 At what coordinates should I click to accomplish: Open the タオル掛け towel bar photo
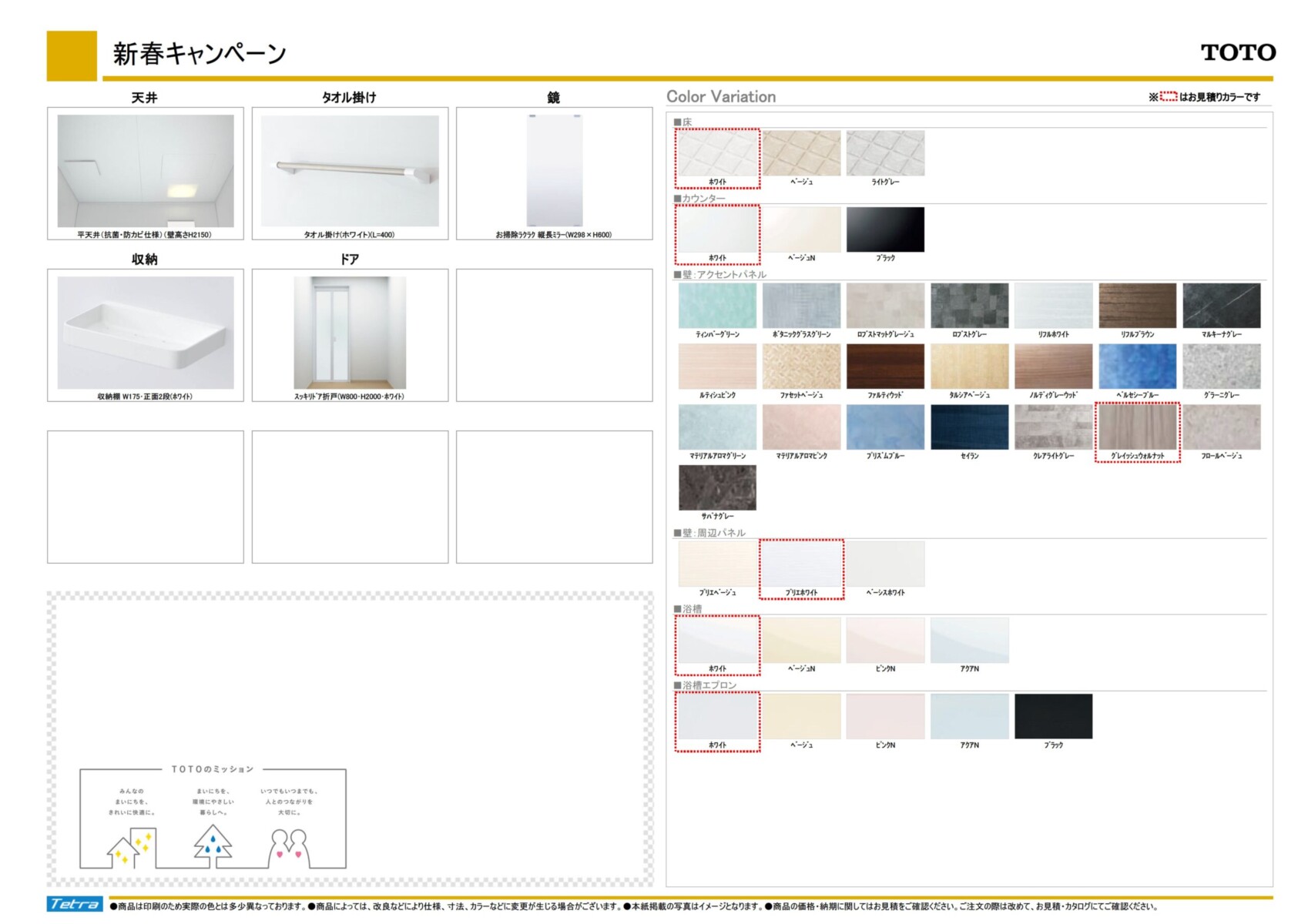(x=350, y=171)
